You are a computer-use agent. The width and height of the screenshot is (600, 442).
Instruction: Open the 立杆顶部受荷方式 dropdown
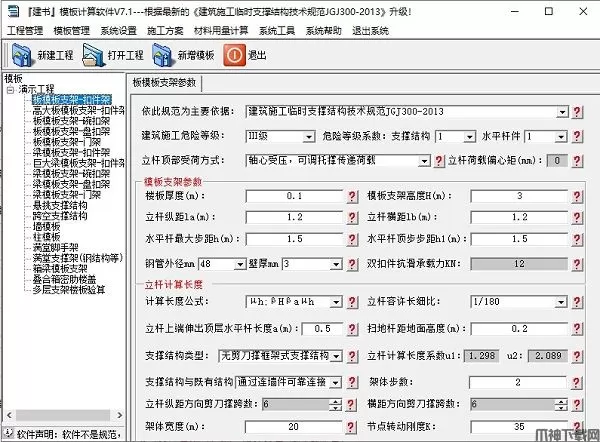point(424,161)
